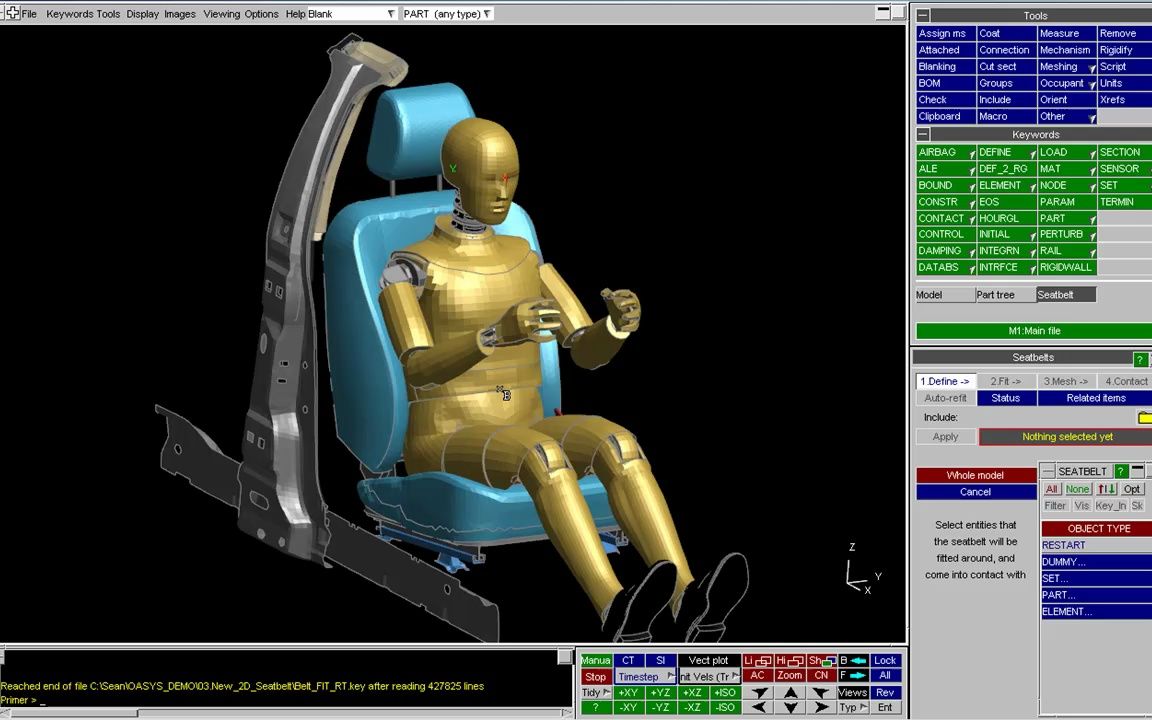Image resolution: width=1152 pixels, height=720 pixels.
Task: Toggle the Manual mode button
Action: coord(596,660)
